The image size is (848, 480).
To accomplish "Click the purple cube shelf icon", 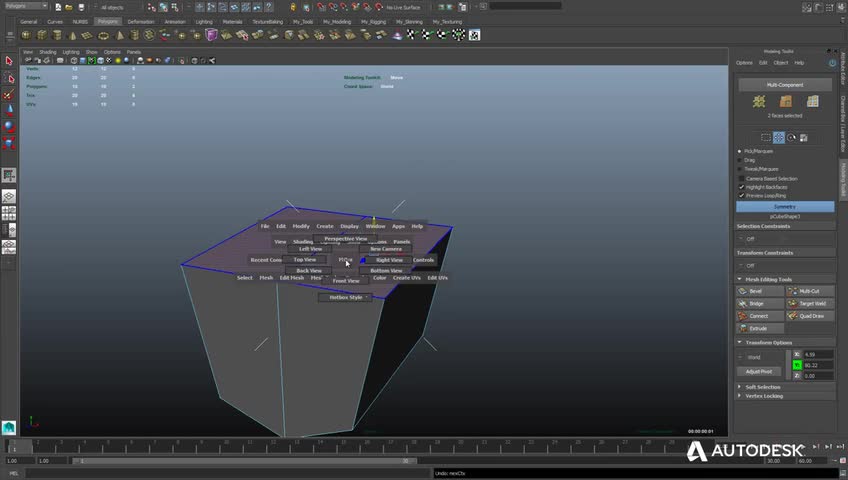I will click(x=211, y=35).
